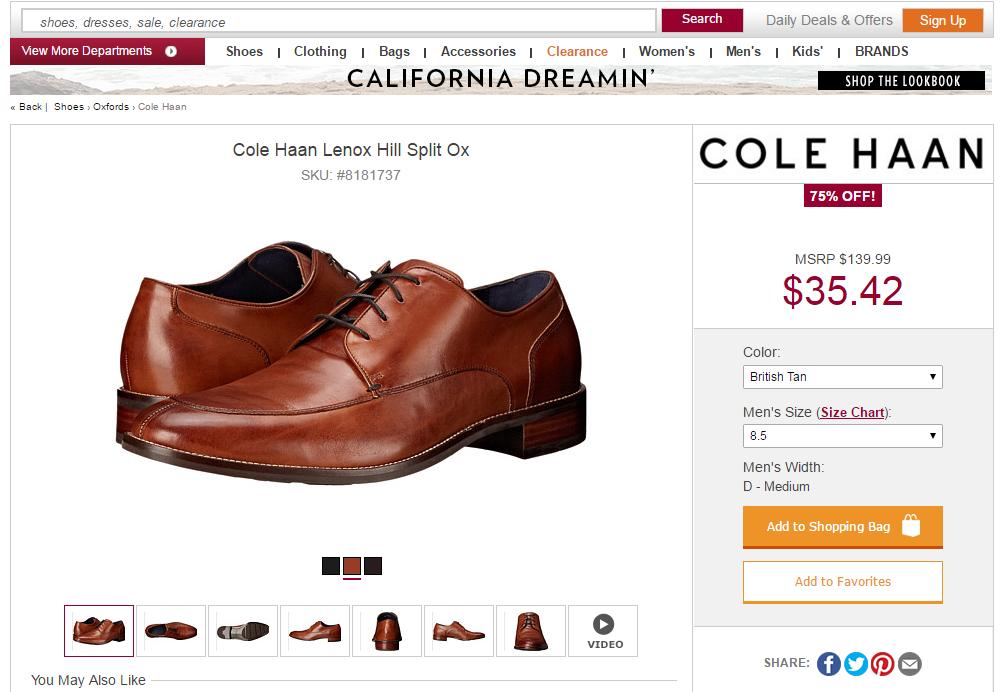Viewport: 1000px width, 692px height.
Task: Open the Size Chart link
Action: 853,412
